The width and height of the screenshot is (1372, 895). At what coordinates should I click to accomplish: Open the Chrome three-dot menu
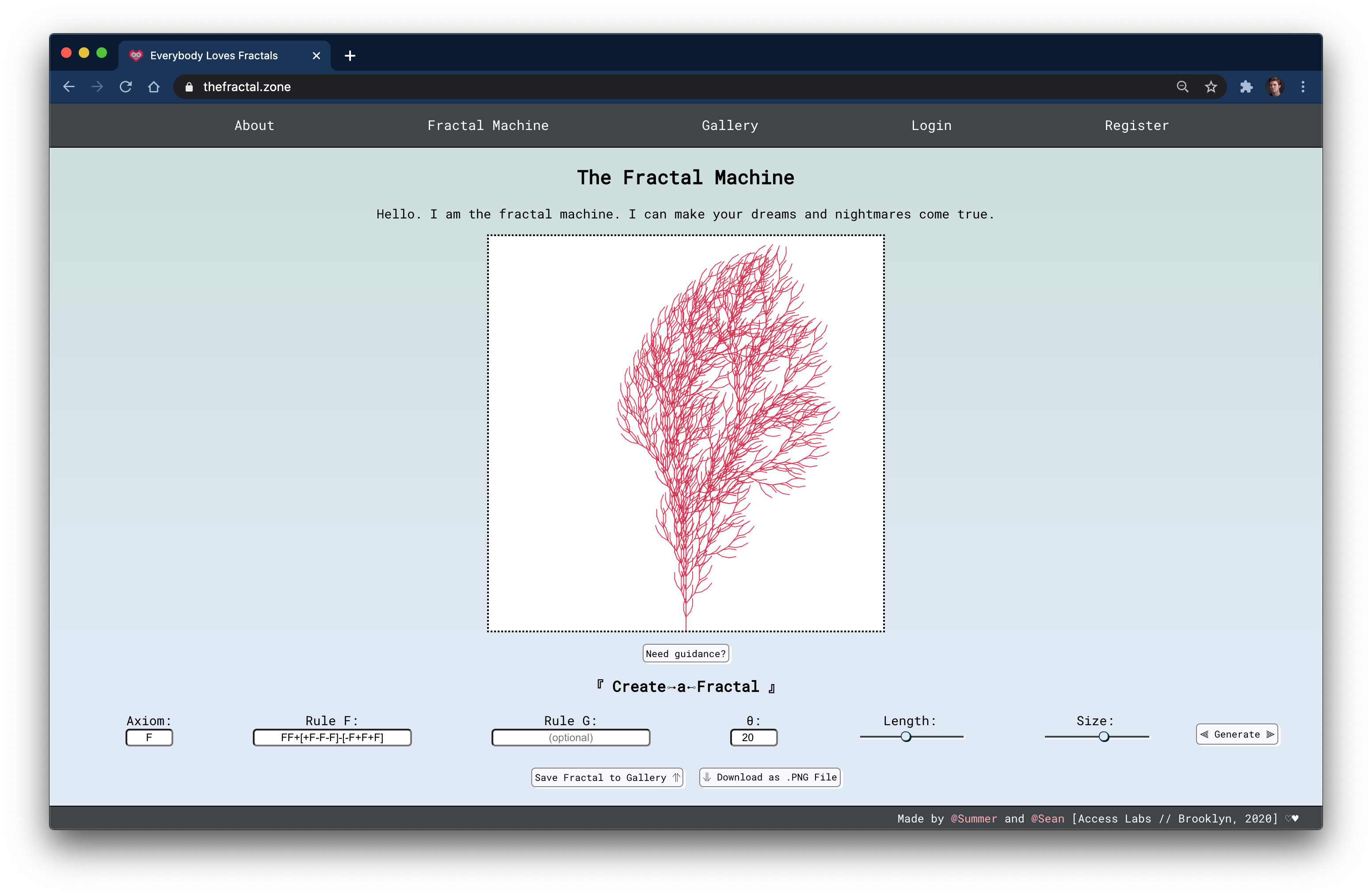coord(1303,87)
